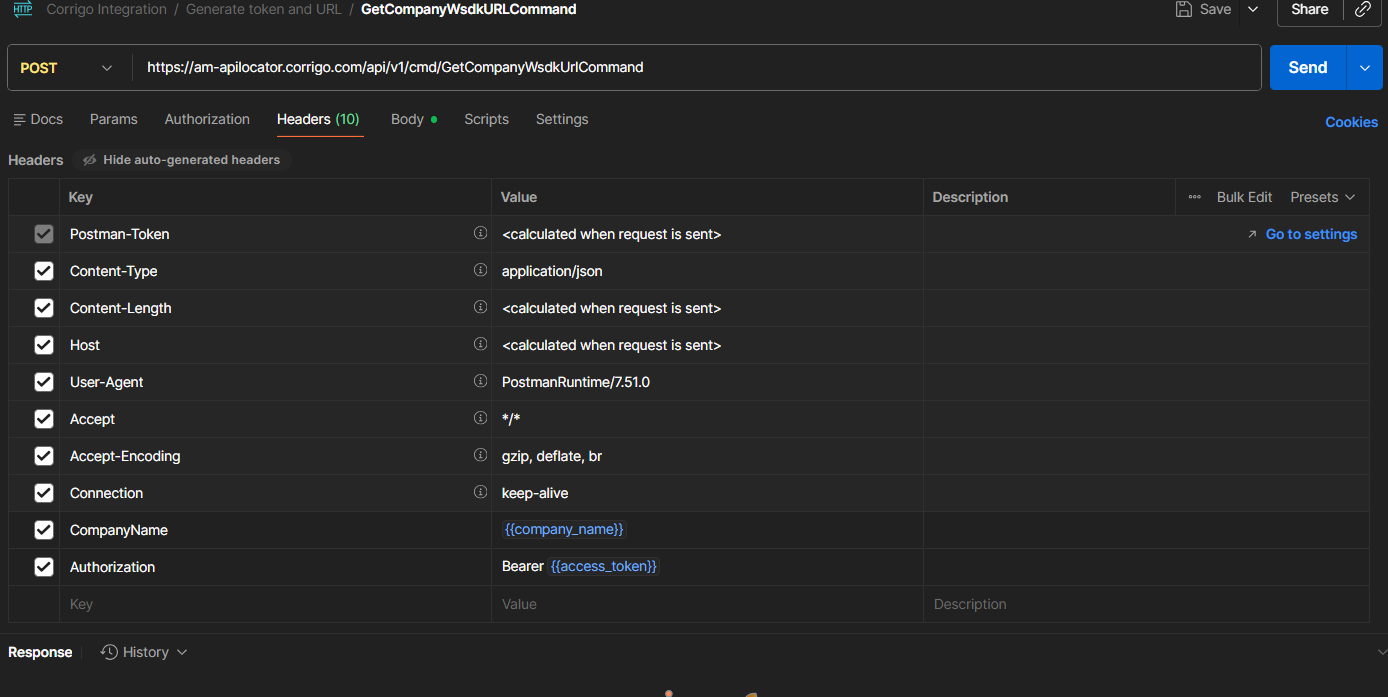Open the request Settings tab
Screen dimensions: 1388x697
click(x=562, y=119)
